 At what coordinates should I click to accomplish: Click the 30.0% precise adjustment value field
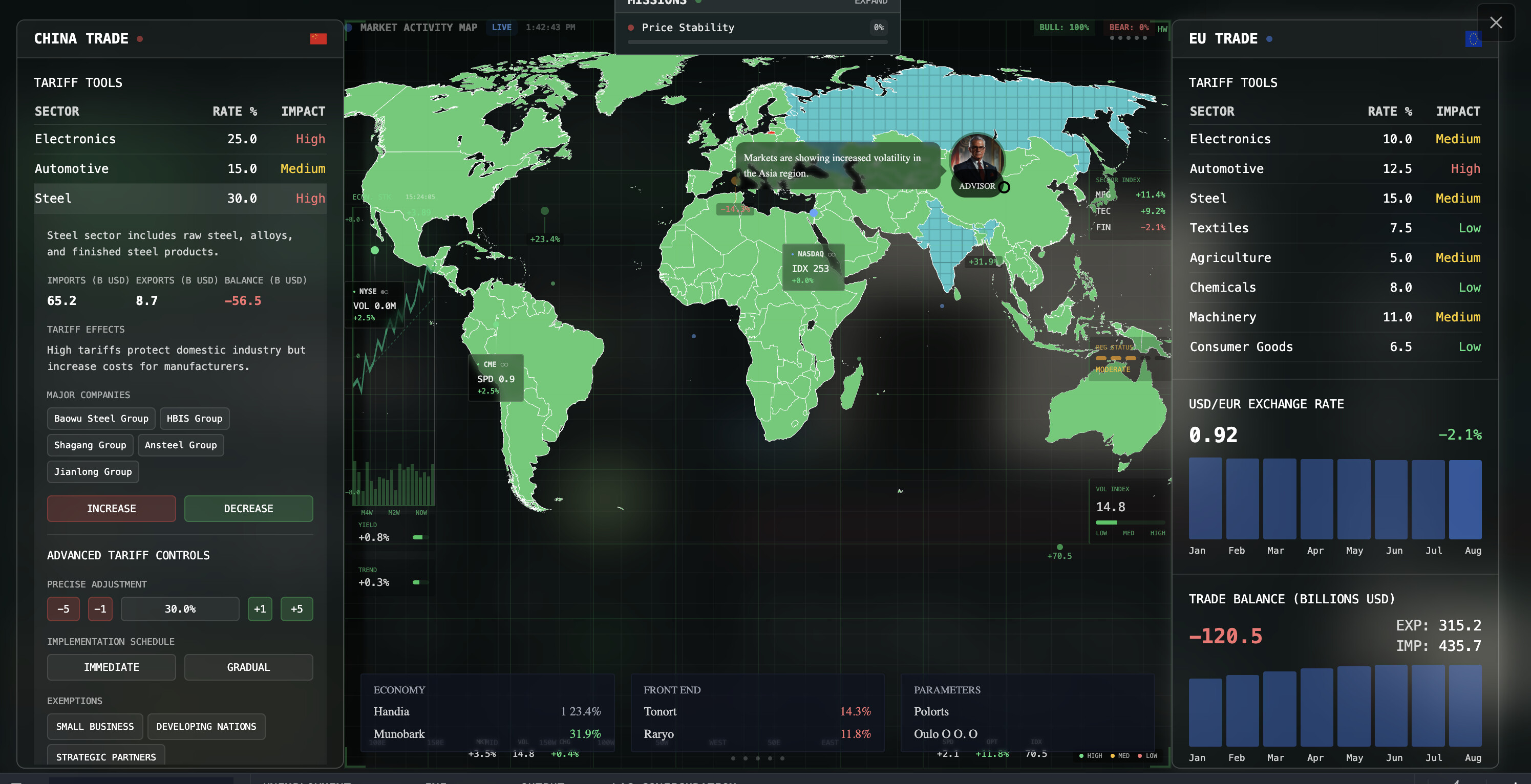click(180, 609)
